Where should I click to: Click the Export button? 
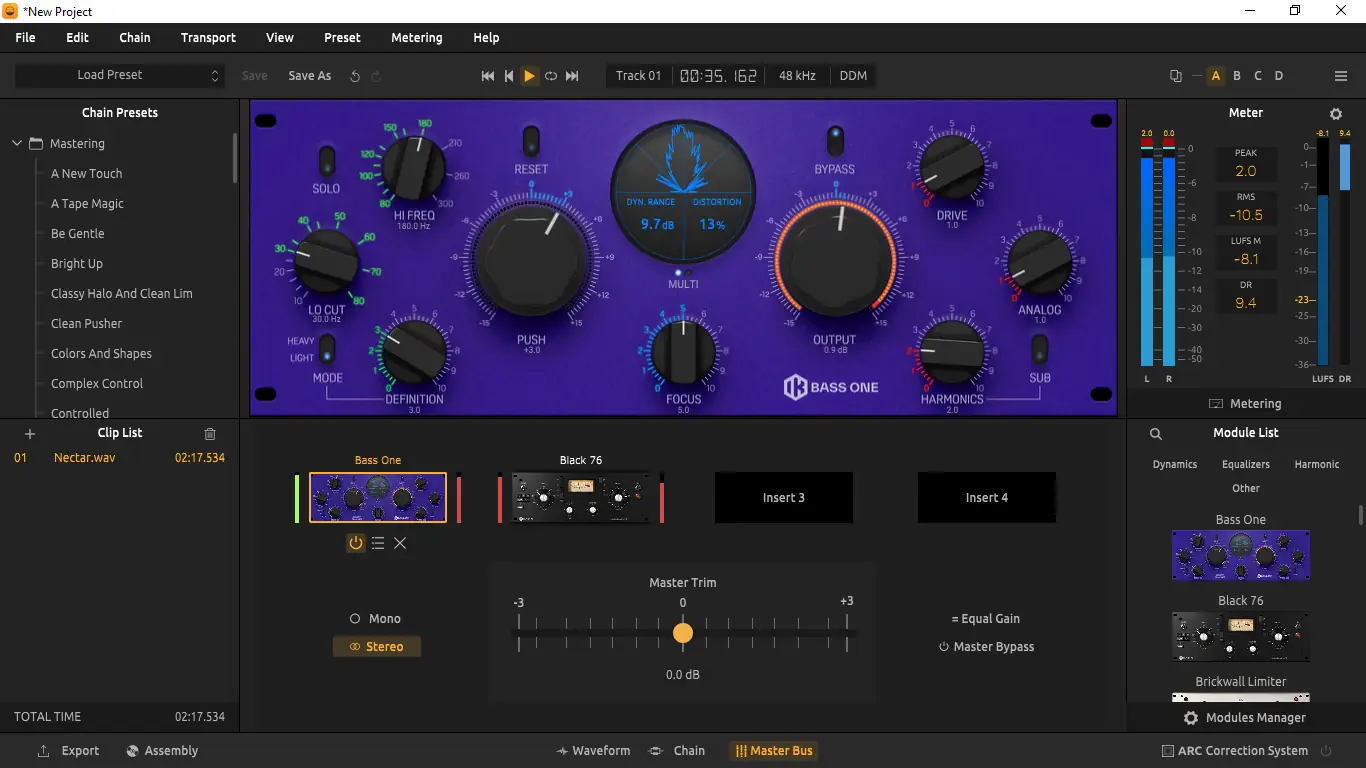[x=69, y=751]
